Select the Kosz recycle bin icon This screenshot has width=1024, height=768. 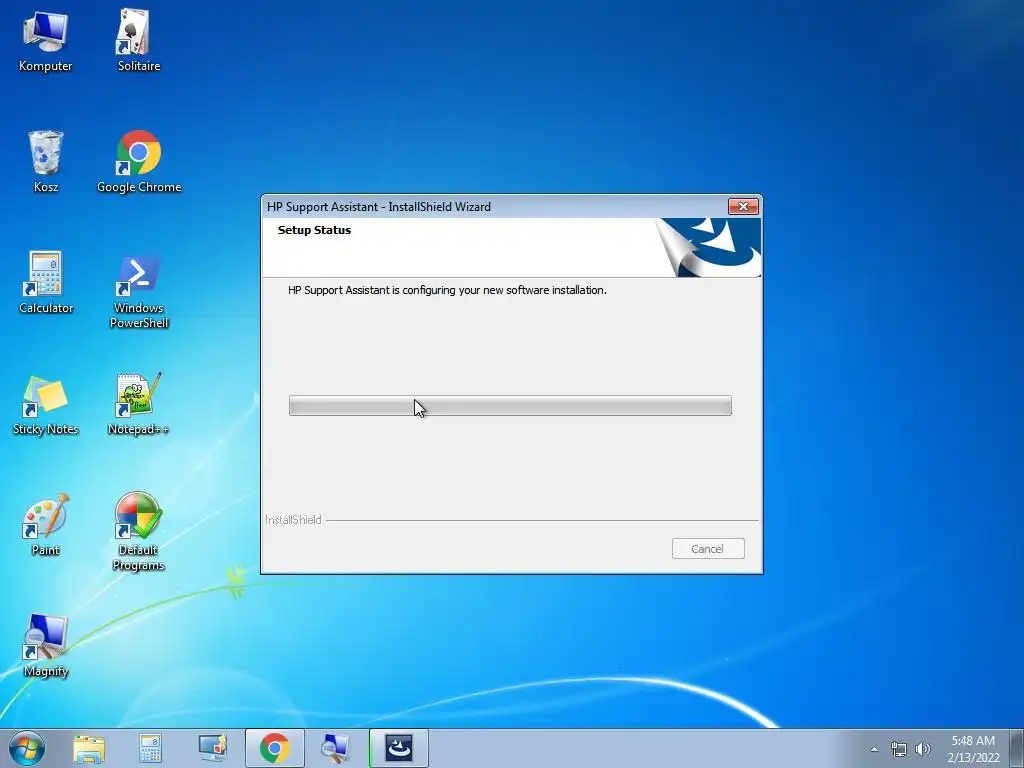click(46, 161)
